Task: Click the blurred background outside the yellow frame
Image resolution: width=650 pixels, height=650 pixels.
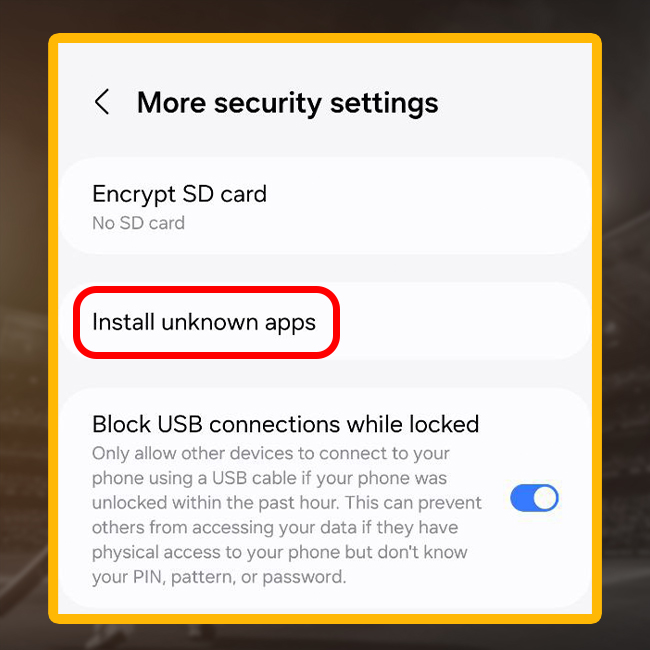Action: click(24, 332)
